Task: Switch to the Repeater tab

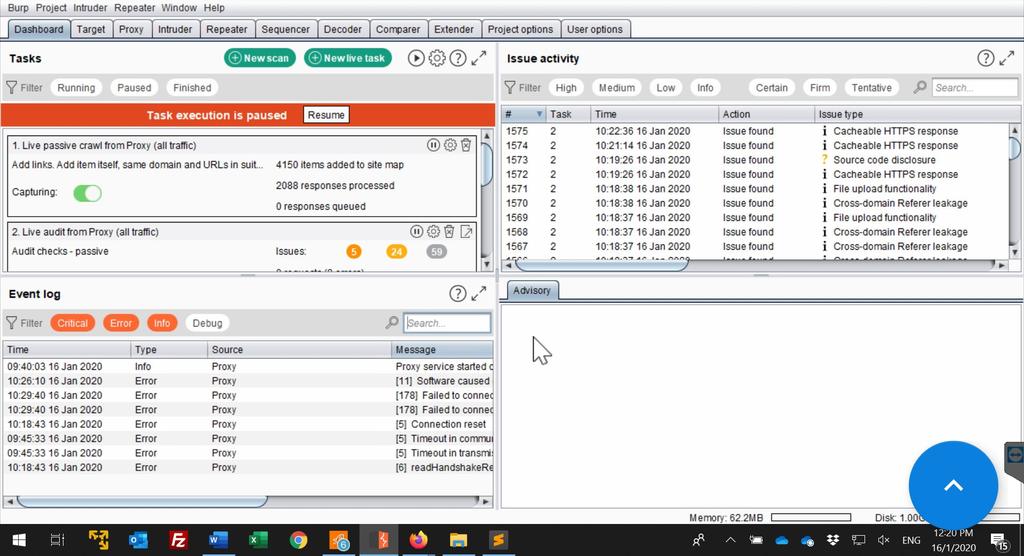Action: [x=227, y=29]
